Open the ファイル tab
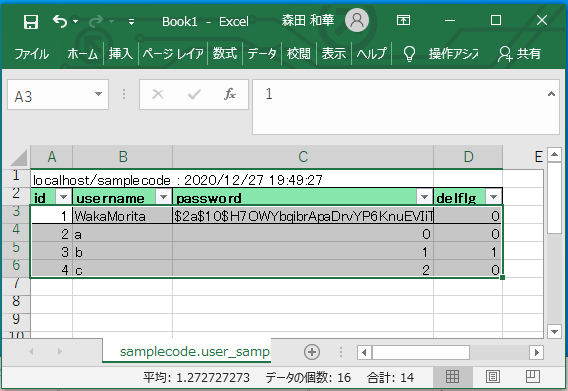 (x=32, y=54)
